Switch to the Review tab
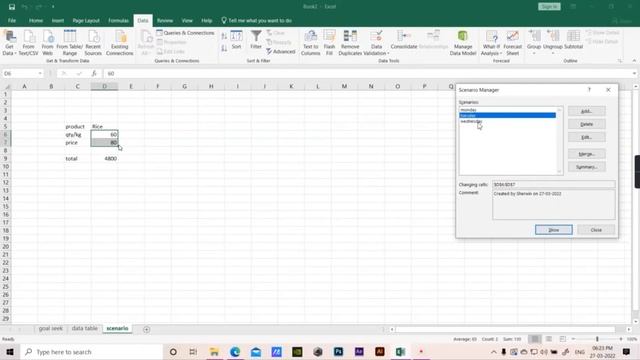640x360 pixels. click(165, 20)
